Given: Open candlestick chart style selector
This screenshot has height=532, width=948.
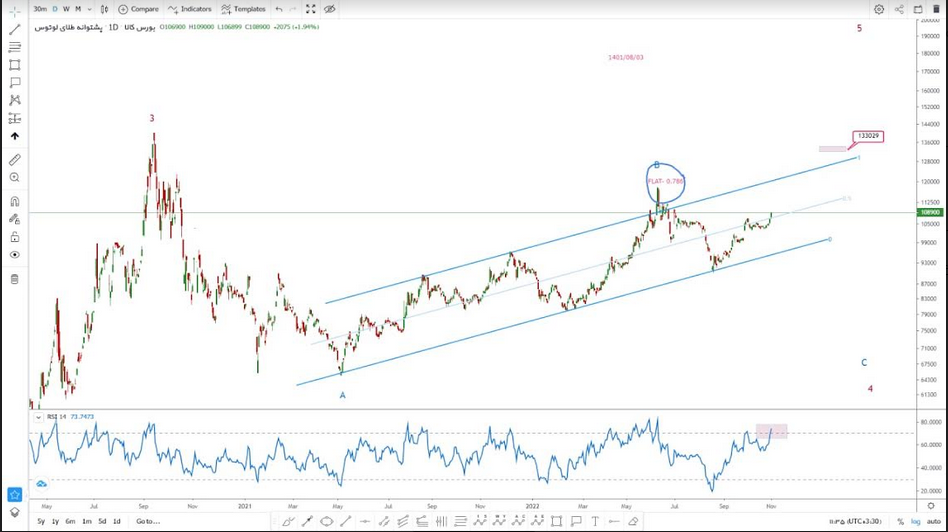Looking at the screenshot, I should click(103, 9).
